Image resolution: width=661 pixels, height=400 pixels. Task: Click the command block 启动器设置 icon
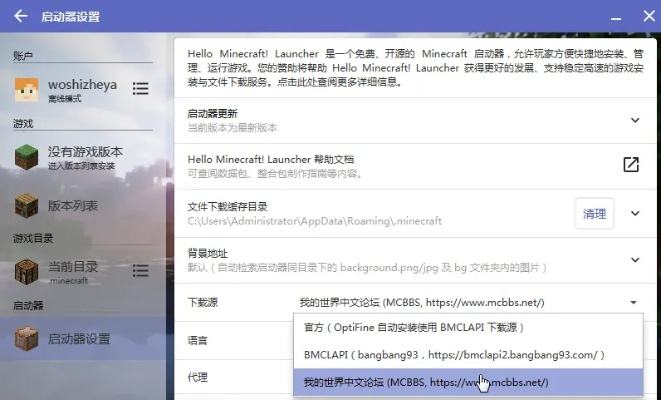pos(26,338)
